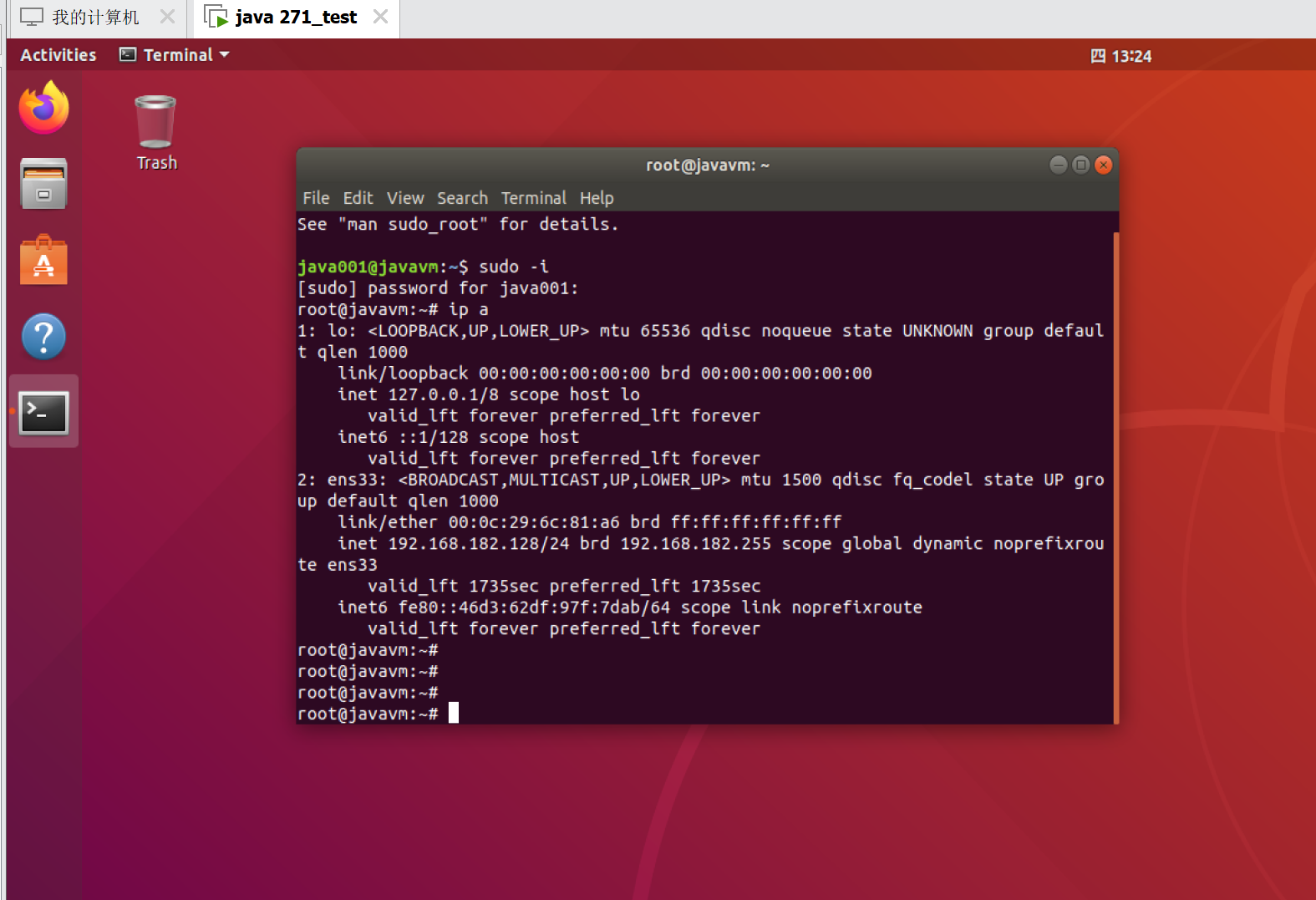Viewport: 1316px width, 900px height.
Task: Click the '[sudo] password for java001:' line
Action: (x=438, y=288)
